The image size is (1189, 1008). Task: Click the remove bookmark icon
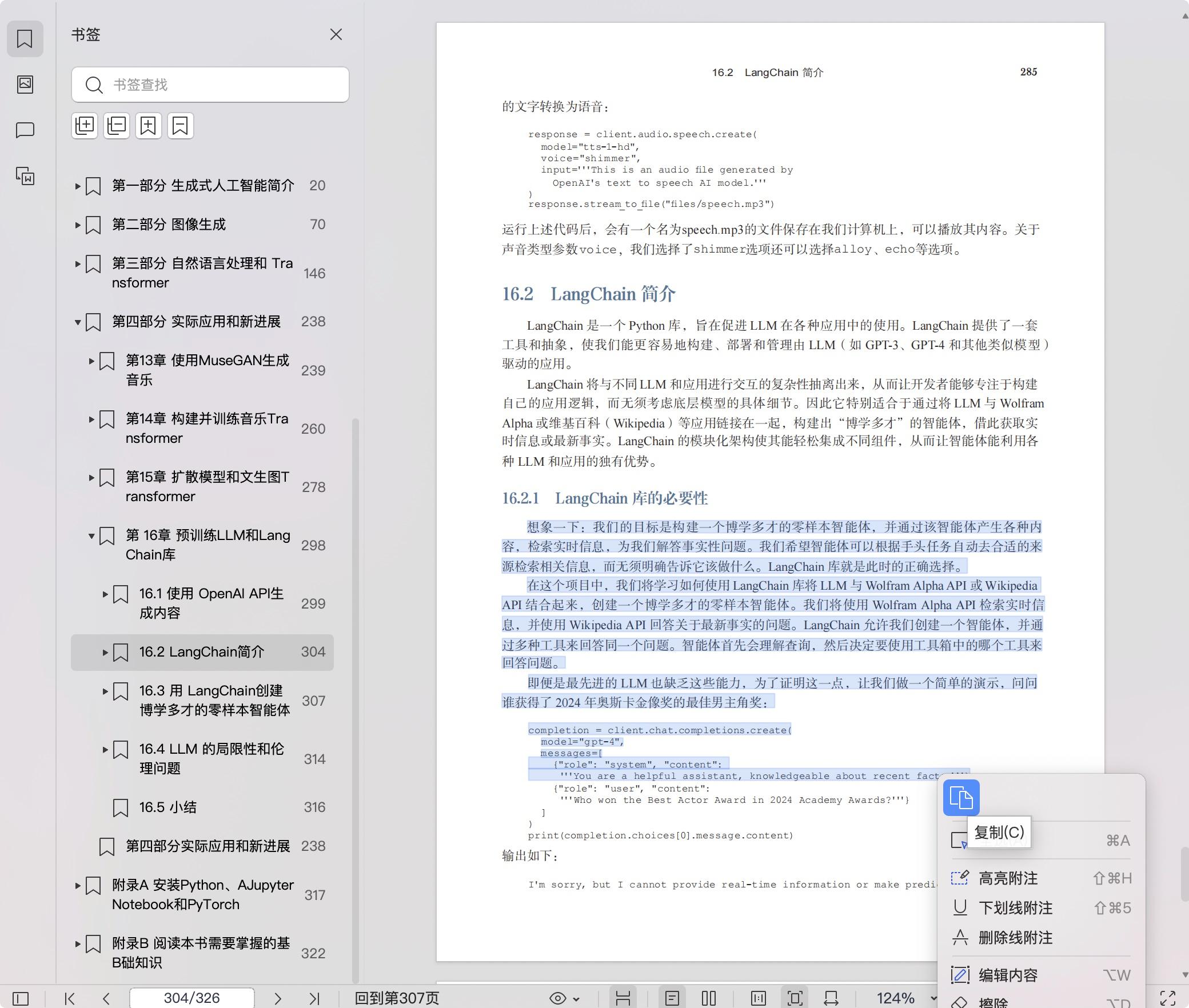181,126
